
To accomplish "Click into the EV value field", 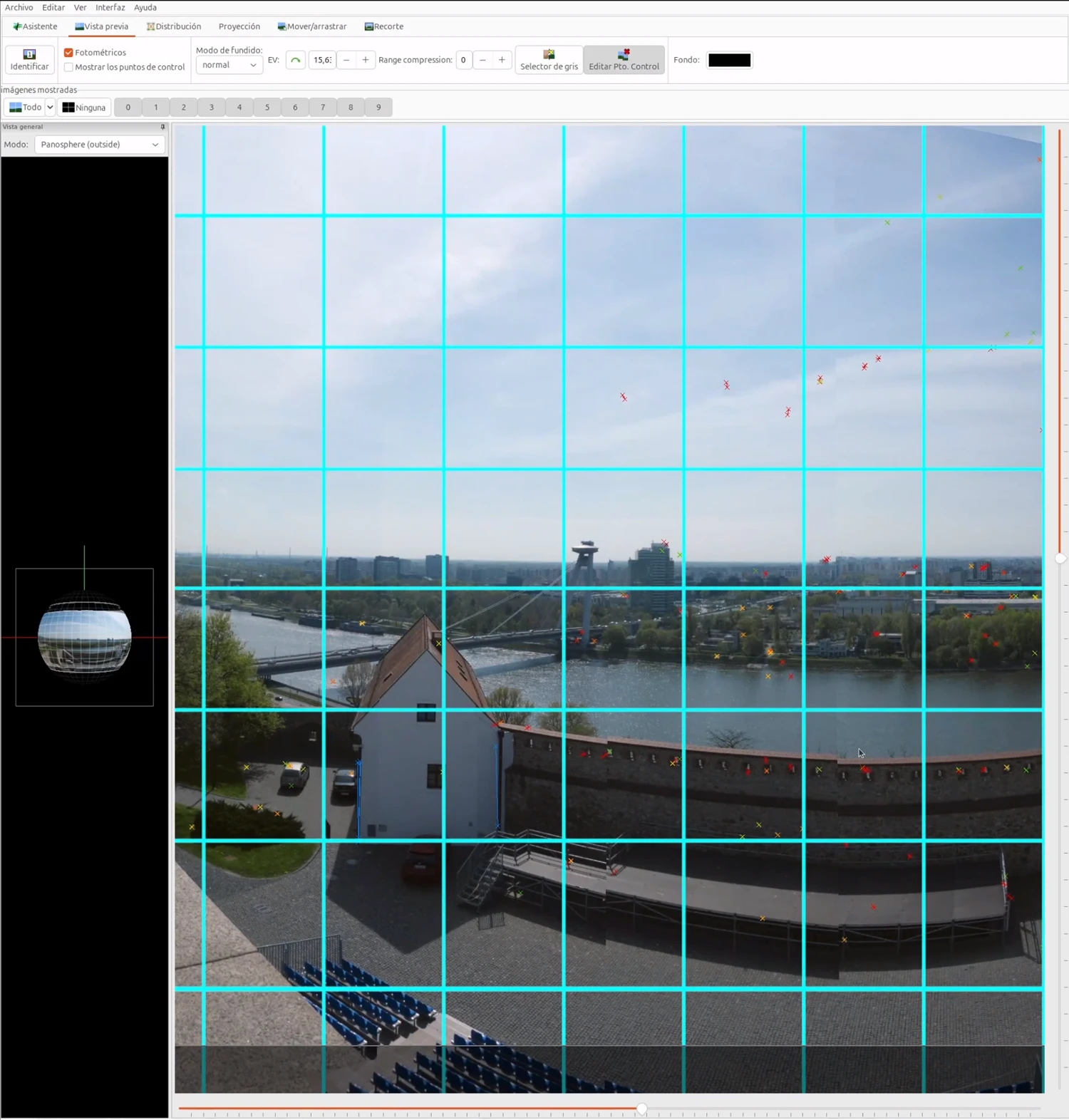I will [321, 60].
